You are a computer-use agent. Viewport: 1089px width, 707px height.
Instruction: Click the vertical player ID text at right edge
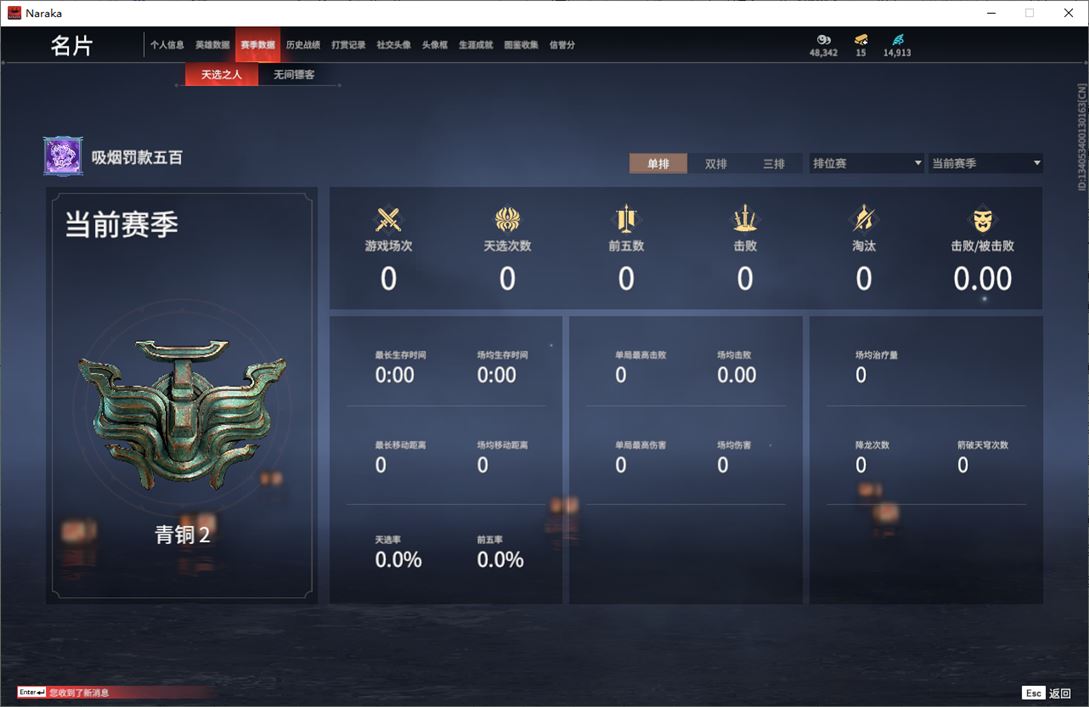pyautogui.click(x=1081, y=137)
